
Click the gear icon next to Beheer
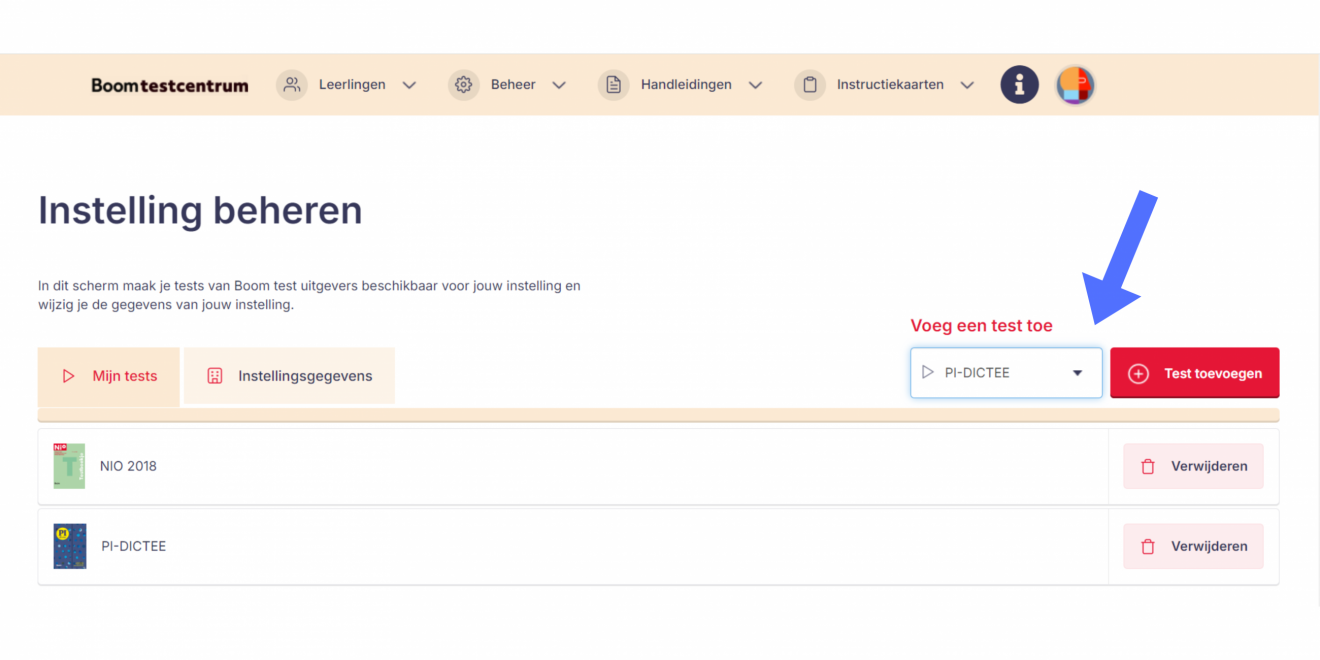[x=463, y=84]
